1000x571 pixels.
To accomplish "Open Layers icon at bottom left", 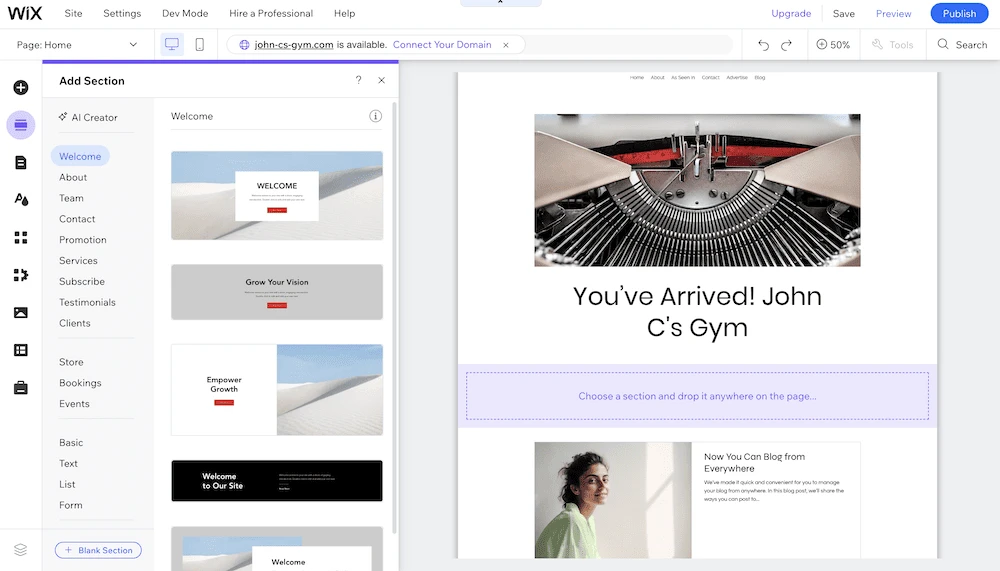I will click(20, 549).
